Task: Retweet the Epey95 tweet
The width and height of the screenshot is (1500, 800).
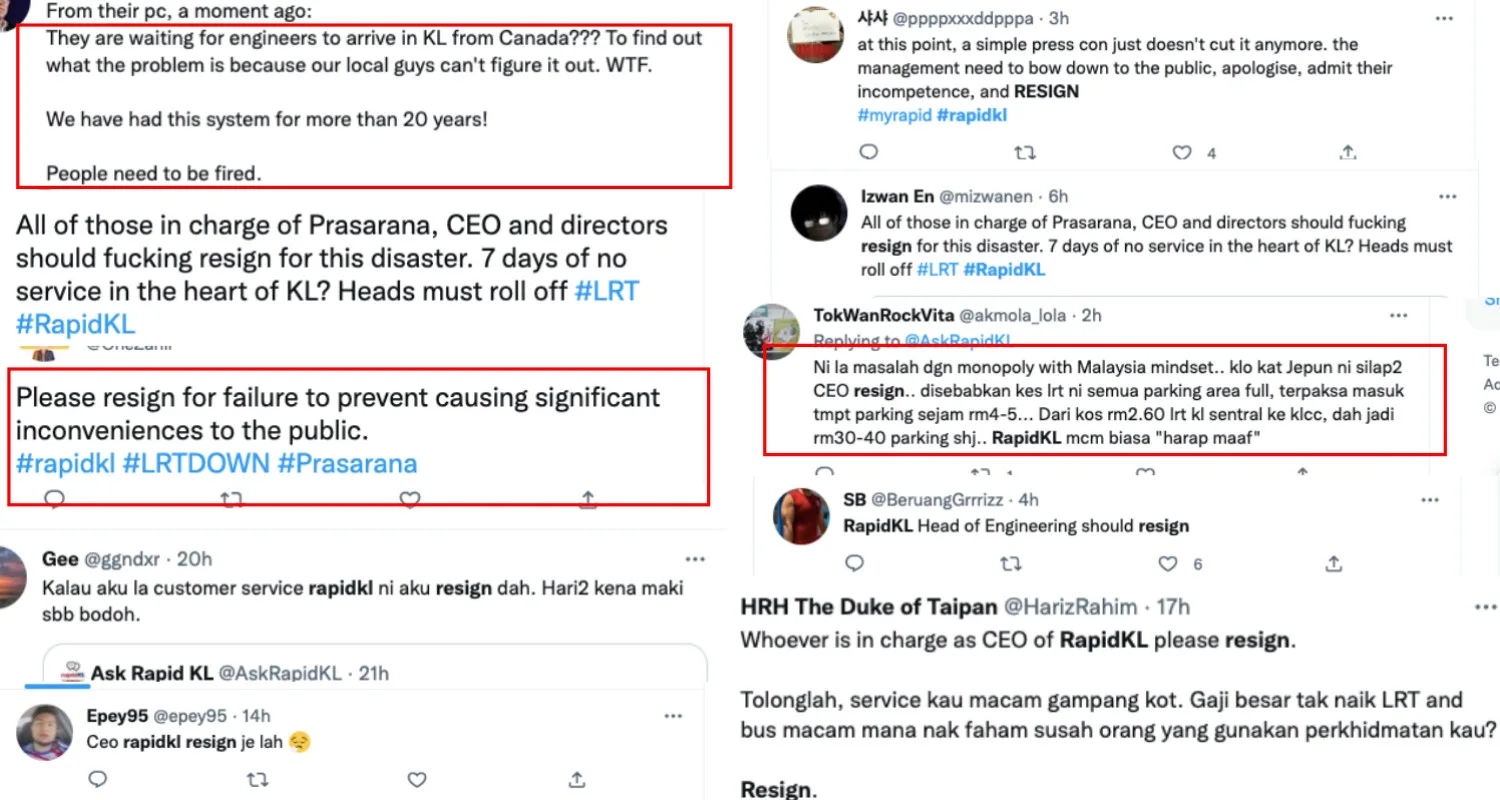Action: 256,779
